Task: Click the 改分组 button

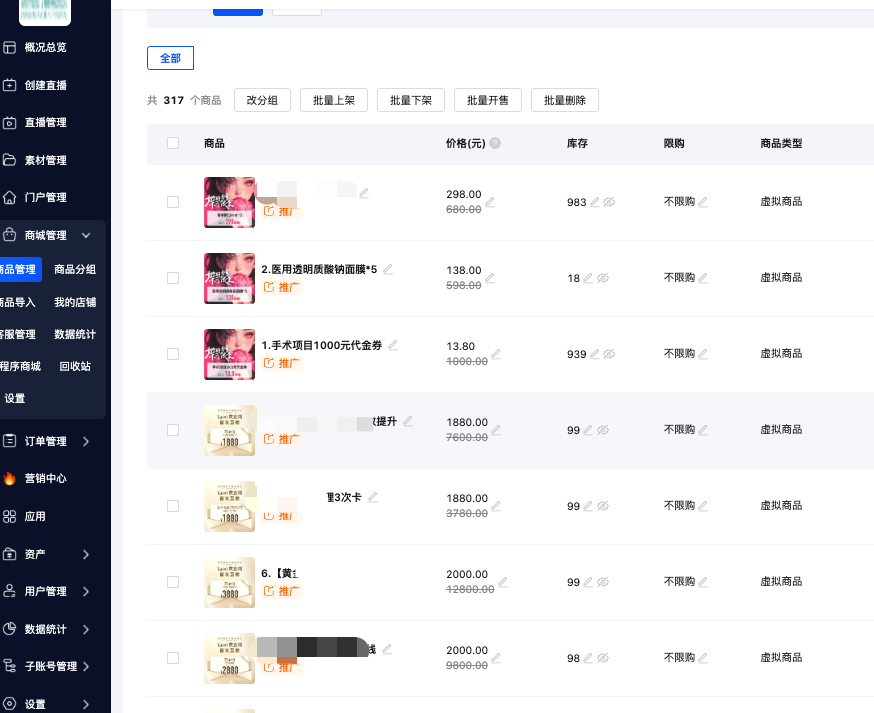Action: [x=262, y=100]
